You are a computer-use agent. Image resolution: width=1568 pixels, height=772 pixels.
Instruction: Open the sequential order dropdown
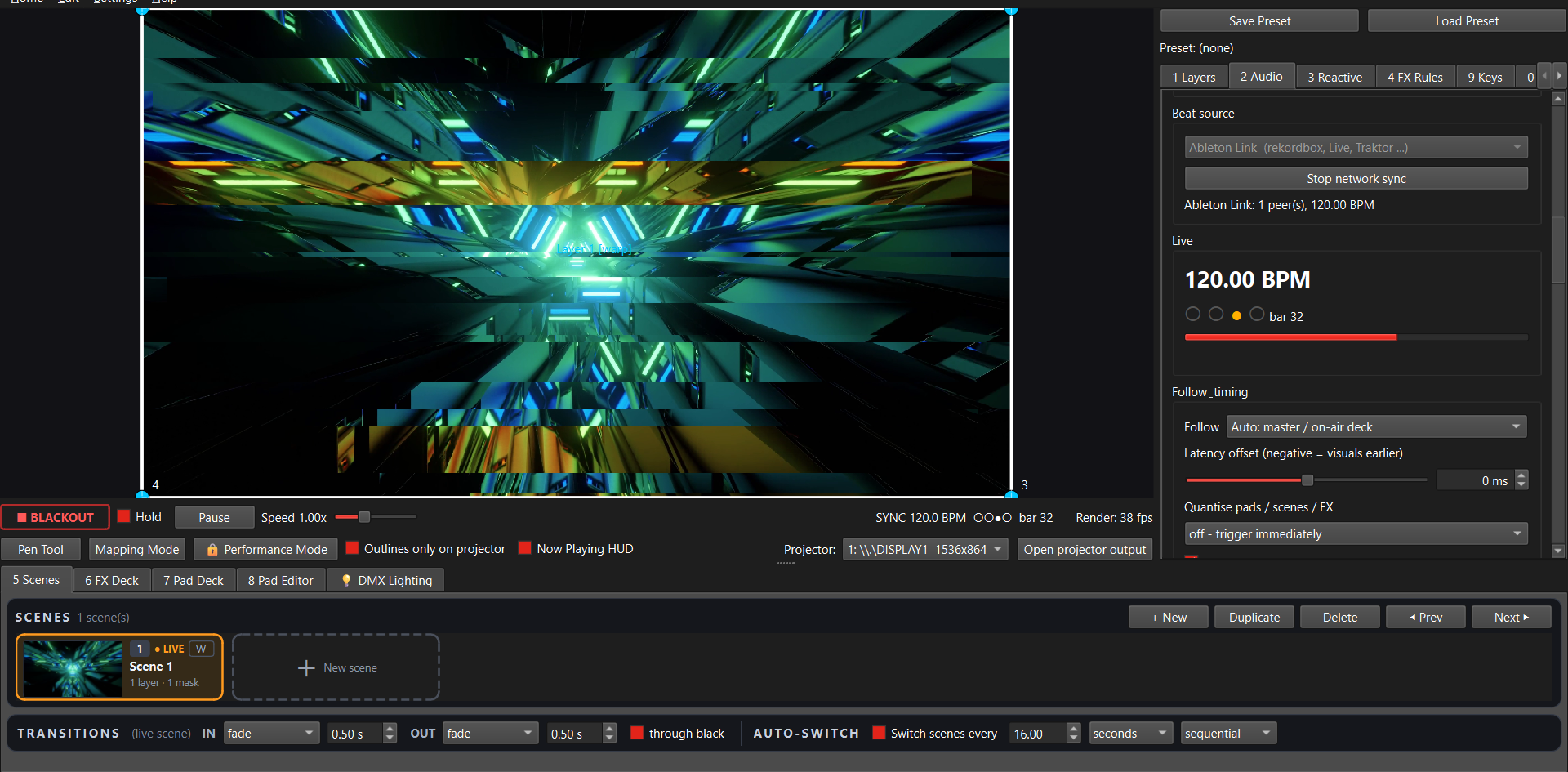(x=1228, y=734)
